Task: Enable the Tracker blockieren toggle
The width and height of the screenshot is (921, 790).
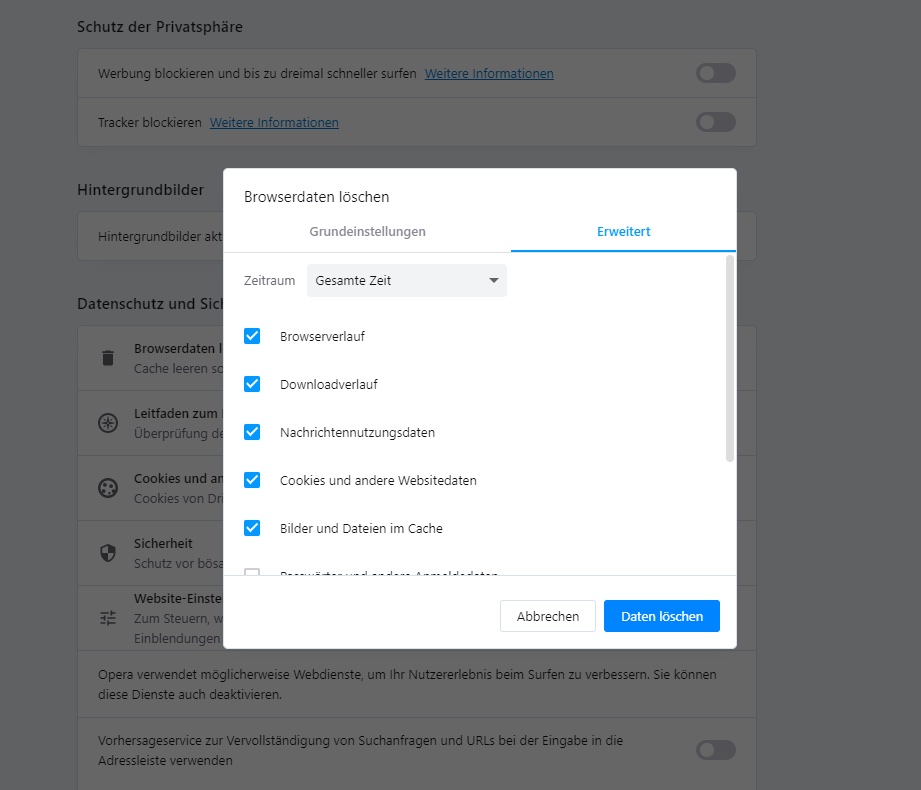Action: [715, 122]
